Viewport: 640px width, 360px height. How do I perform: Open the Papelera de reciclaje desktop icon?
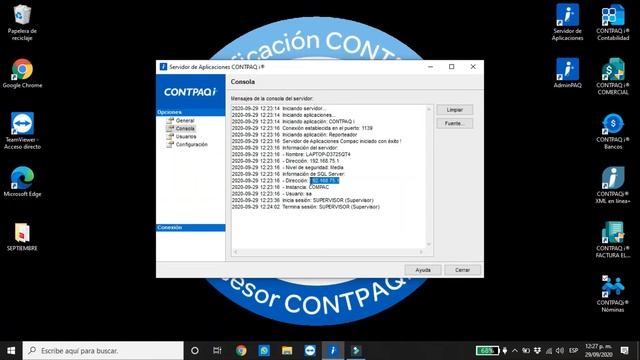click(22, 22)
